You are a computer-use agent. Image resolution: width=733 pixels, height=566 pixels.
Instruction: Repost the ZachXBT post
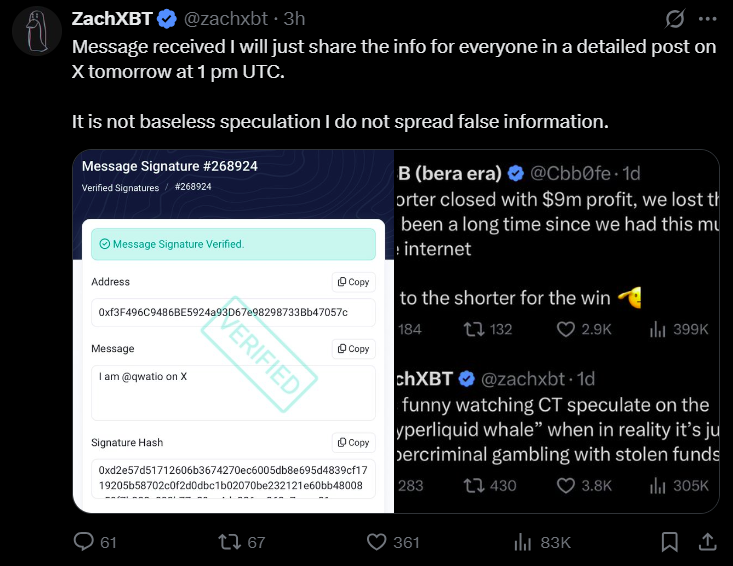pyautogui.click(x=231, y=542)
